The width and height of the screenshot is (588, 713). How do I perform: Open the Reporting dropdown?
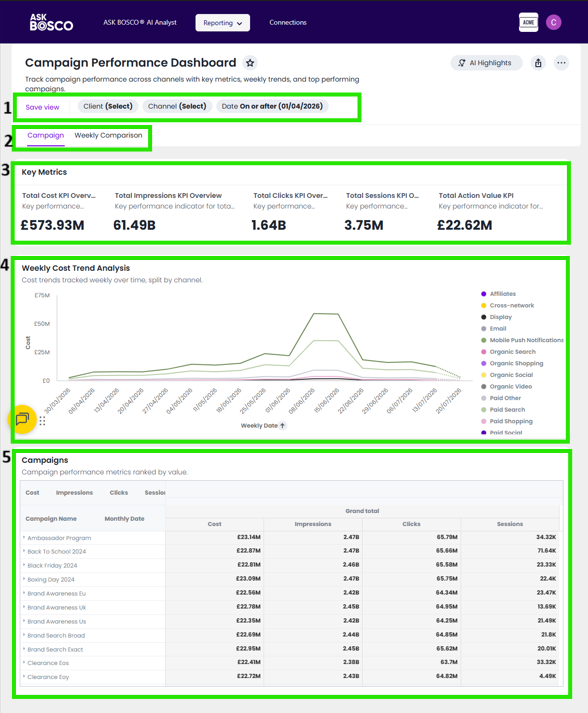222,23
